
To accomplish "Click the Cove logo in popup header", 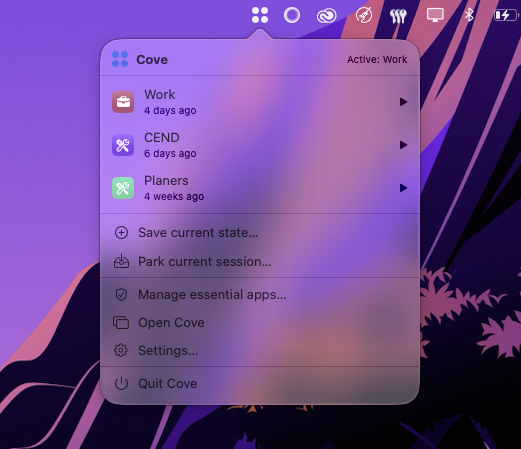I will (120, 59).
